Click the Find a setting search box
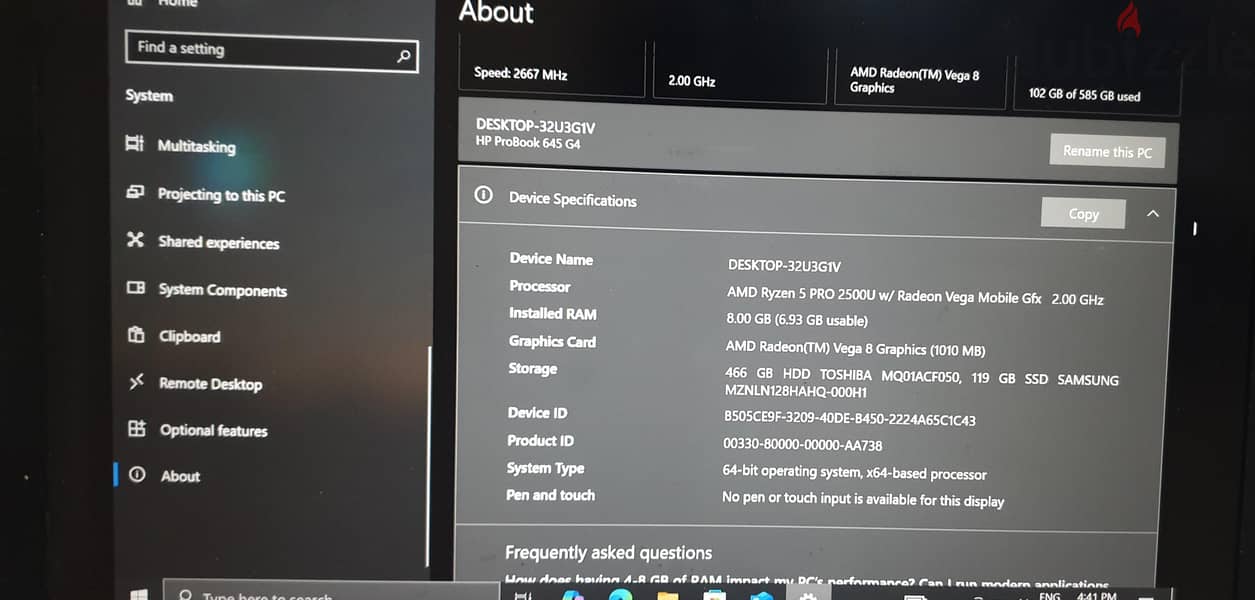Viewport: 1255px width, 600px height. tap(271, 51)
